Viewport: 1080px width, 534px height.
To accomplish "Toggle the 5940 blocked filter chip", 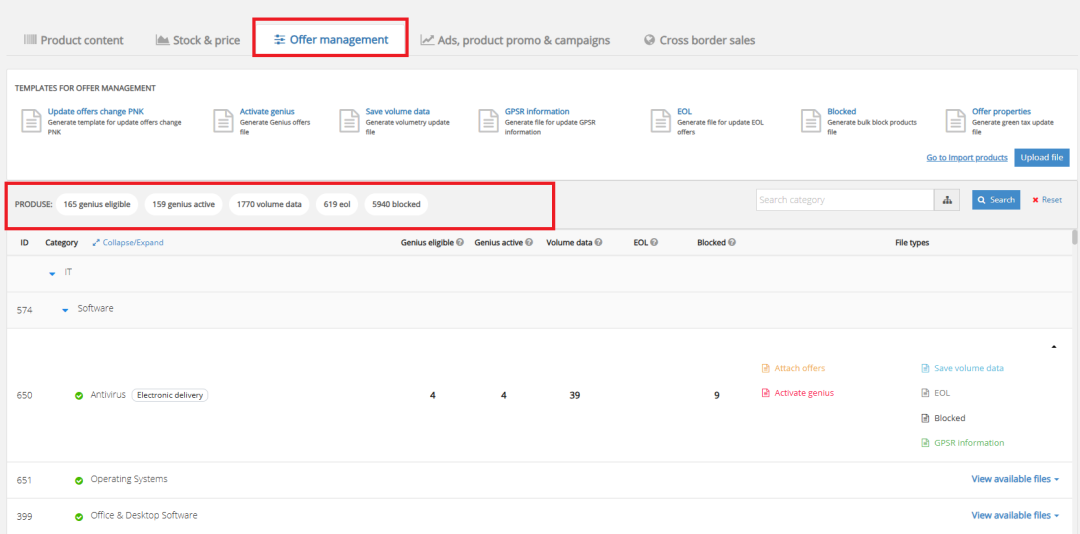I will 396,204.
